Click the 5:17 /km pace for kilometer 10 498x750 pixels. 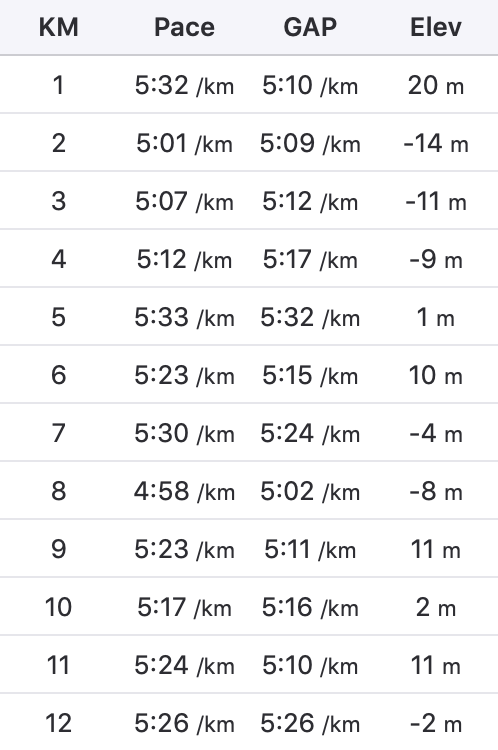(x=184, y=607)
